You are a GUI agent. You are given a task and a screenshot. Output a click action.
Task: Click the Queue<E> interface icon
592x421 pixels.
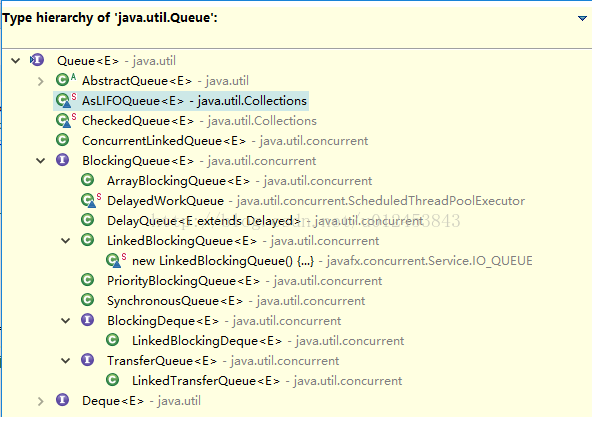coord(37,60)
